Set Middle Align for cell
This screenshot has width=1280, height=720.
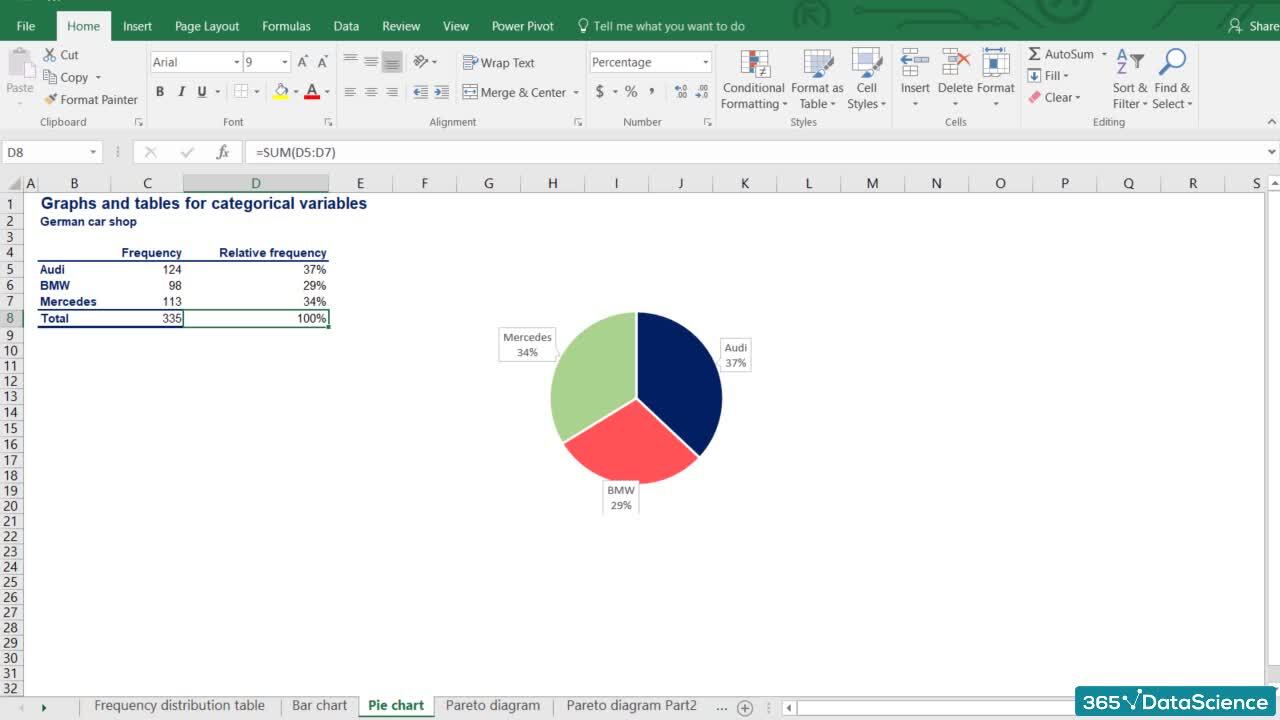click(x=371, y=61)
